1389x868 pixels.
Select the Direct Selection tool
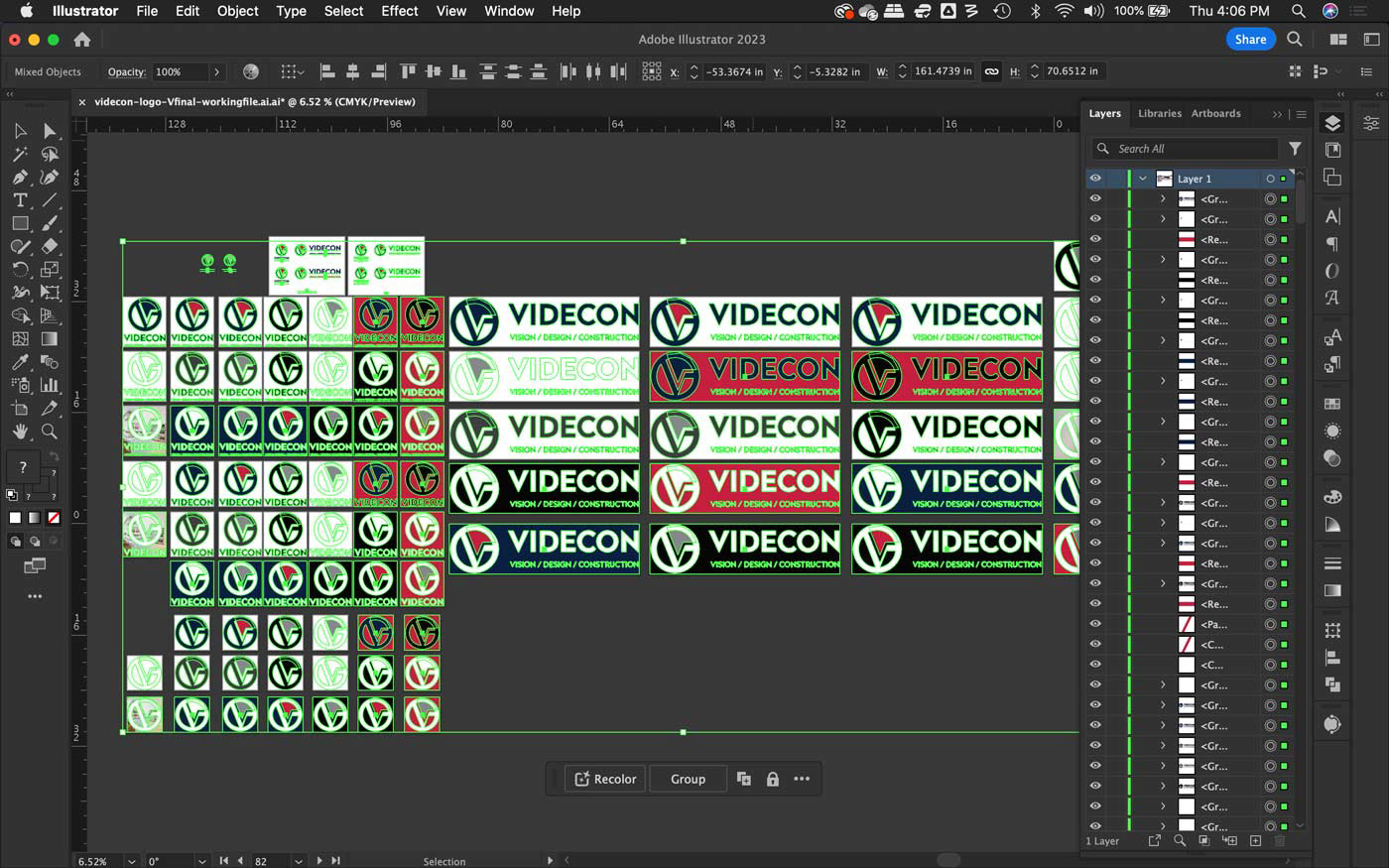[x=50, y=131]
